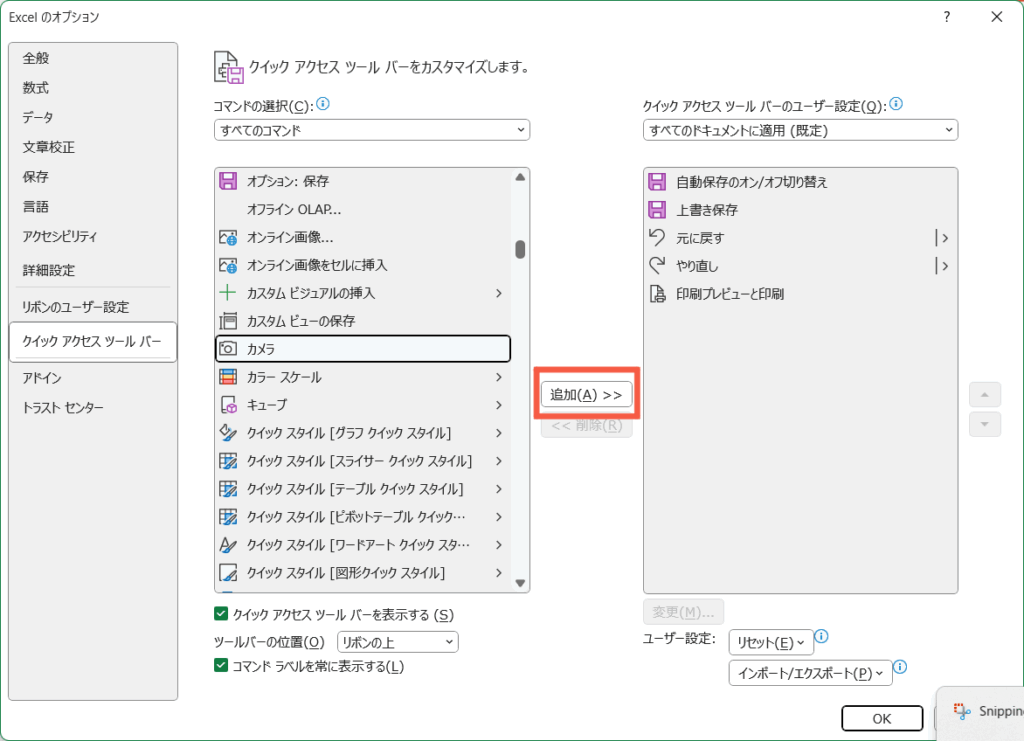The width and height of the screenshot is (1024, 741).
Task: Expand the カラー スケール submenu arrow
Action: pos(499,377)
